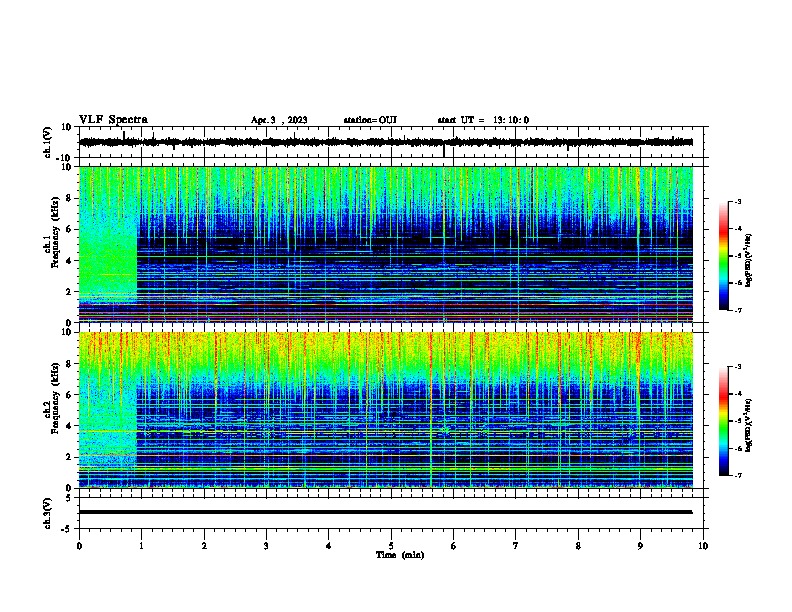
Task: Click the "ch.1 Frequency (kHz)" axis label
Action: 52,232
